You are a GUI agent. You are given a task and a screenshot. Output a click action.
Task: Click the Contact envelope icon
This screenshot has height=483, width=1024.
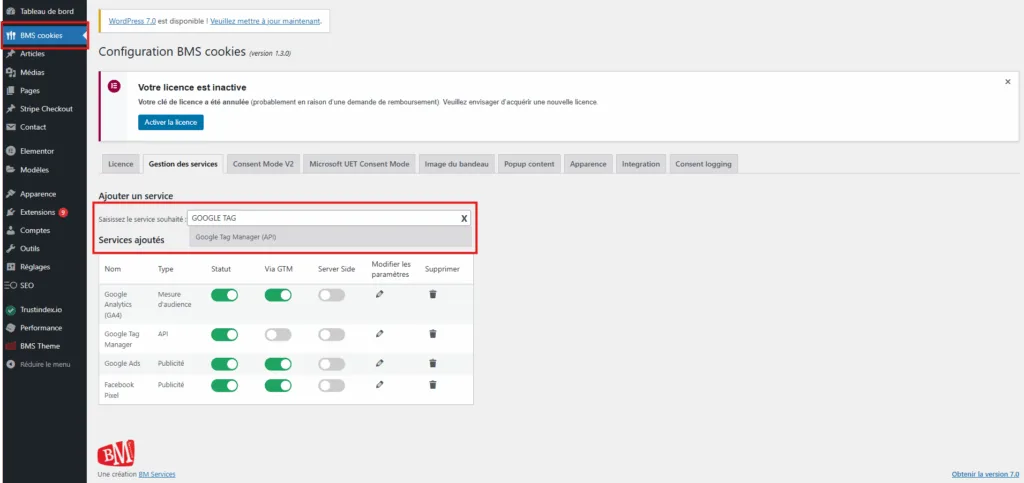point(10,127)
